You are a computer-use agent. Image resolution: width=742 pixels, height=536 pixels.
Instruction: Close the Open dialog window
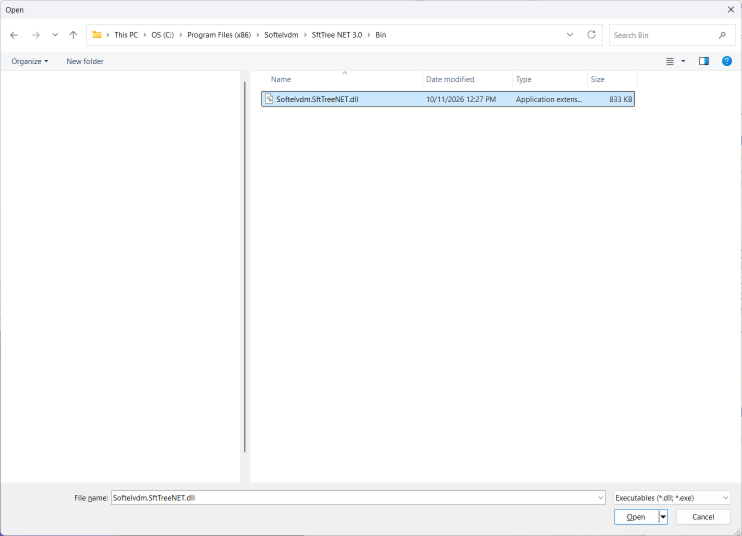click(731, 9)
